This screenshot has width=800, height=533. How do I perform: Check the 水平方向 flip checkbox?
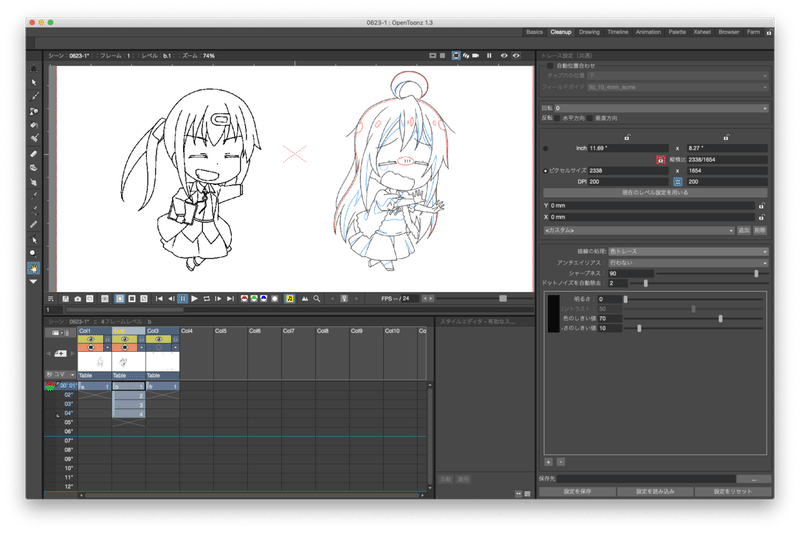(x=558, y=118)
